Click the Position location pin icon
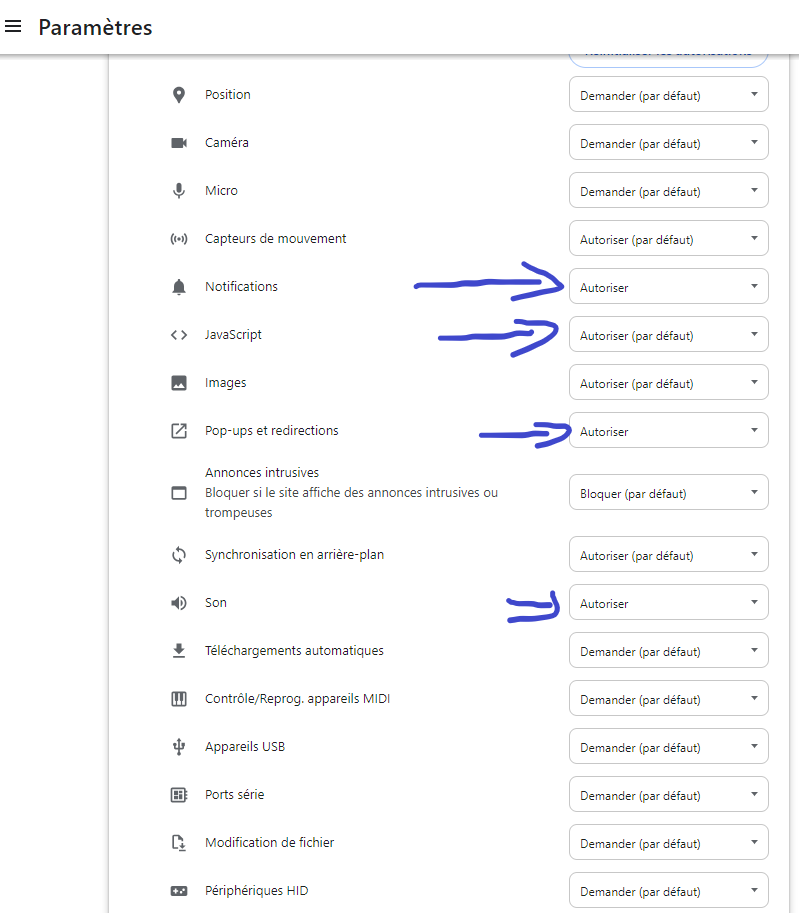The height and width of the screenshot is (913, 799). click(179, 95)
